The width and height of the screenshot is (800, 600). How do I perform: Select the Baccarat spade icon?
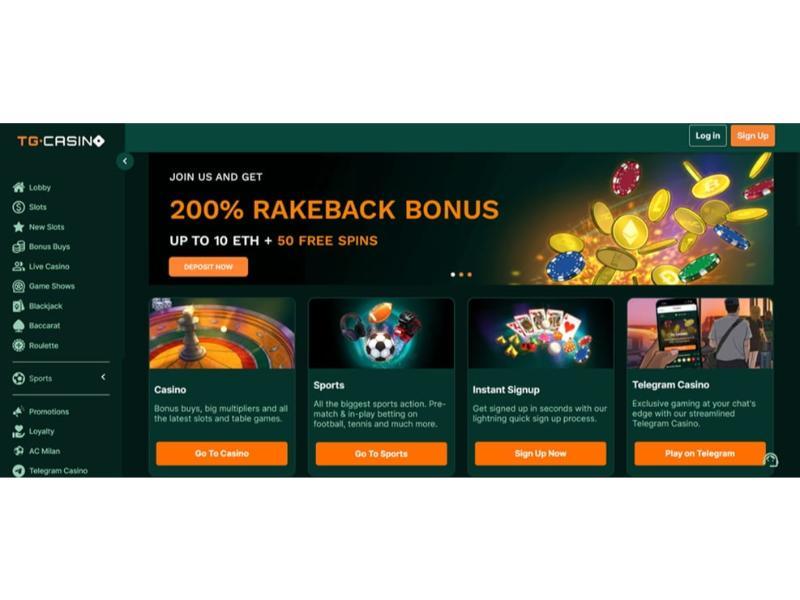(x=19, y=326)
